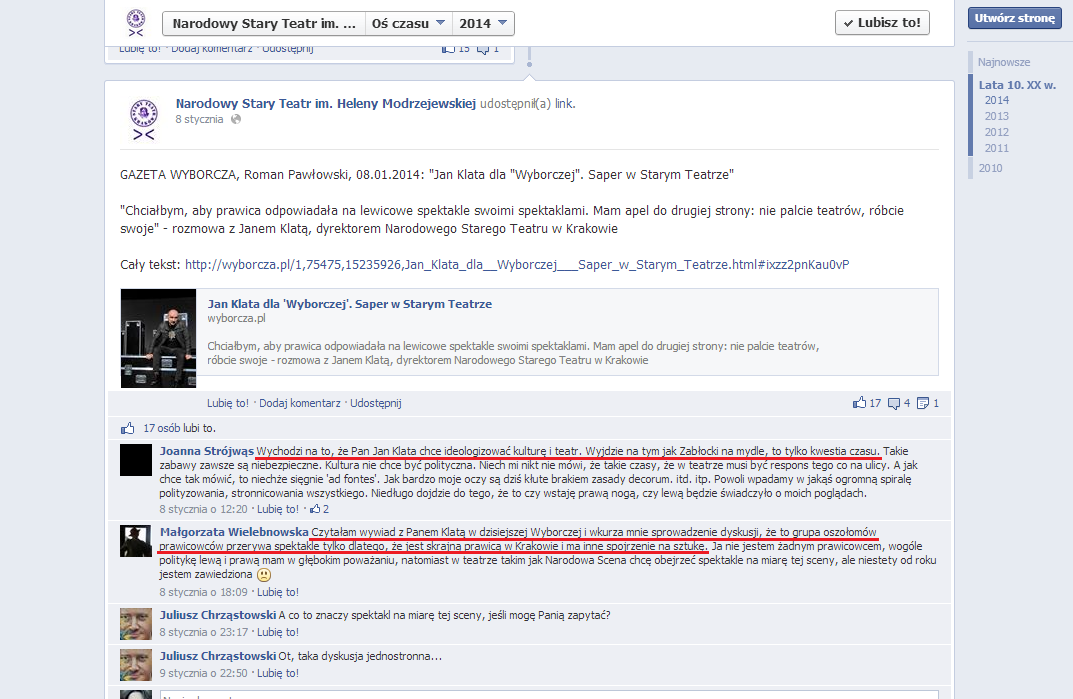Image resolution: width=1073 pixels, height=699 pixels.
Task: Like the comment posted 9 stycznia o 22:50
Action: click(278, 674)
